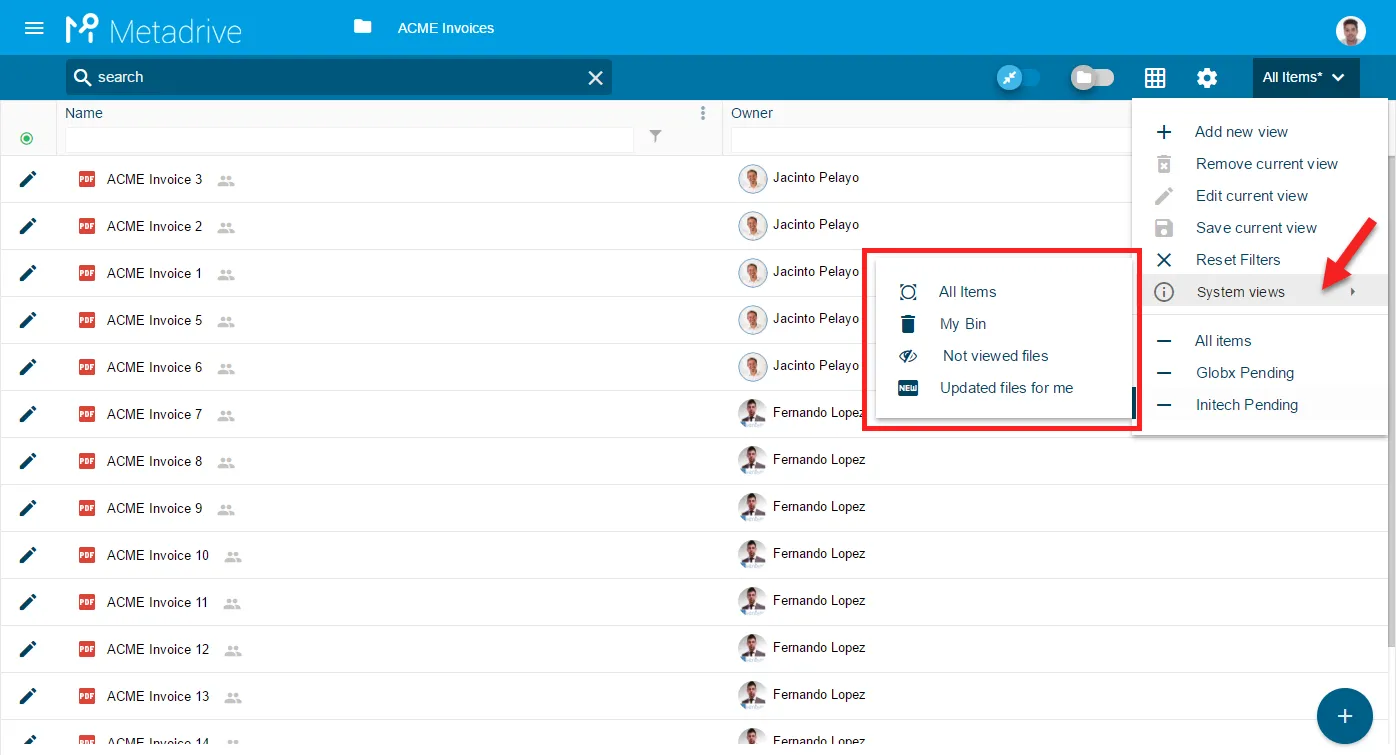Toggle the folder view switch
1396x755 pixels.
[1091, 78]
